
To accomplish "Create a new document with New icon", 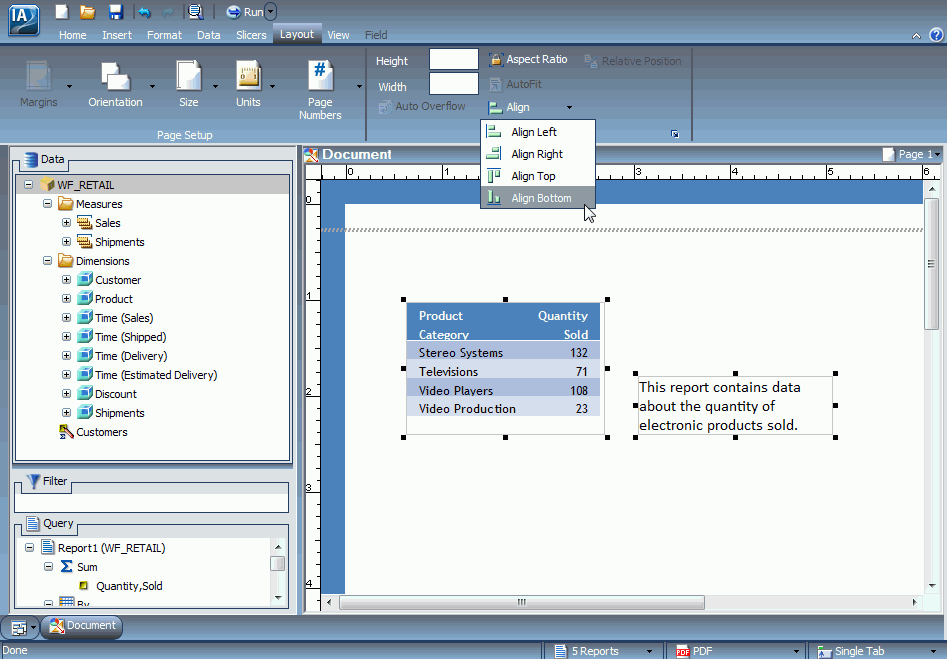I will [62, 11].
